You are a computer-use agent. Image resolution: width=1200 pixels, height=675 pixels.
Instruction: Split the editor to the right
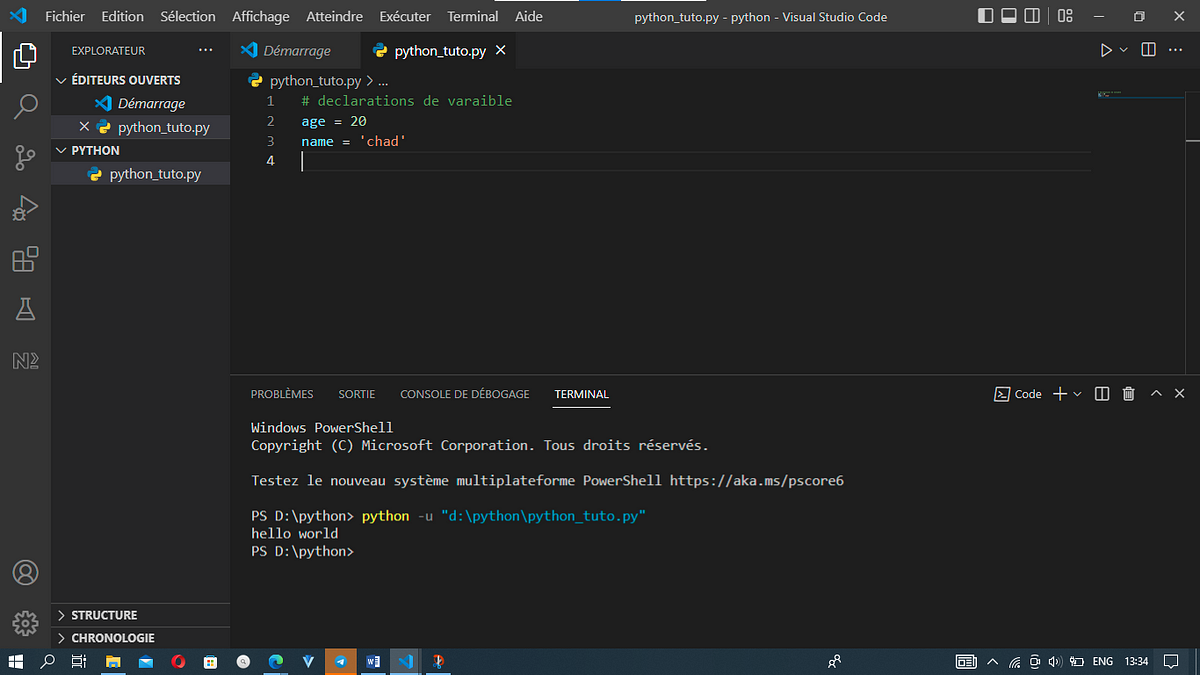(1148, 50)
